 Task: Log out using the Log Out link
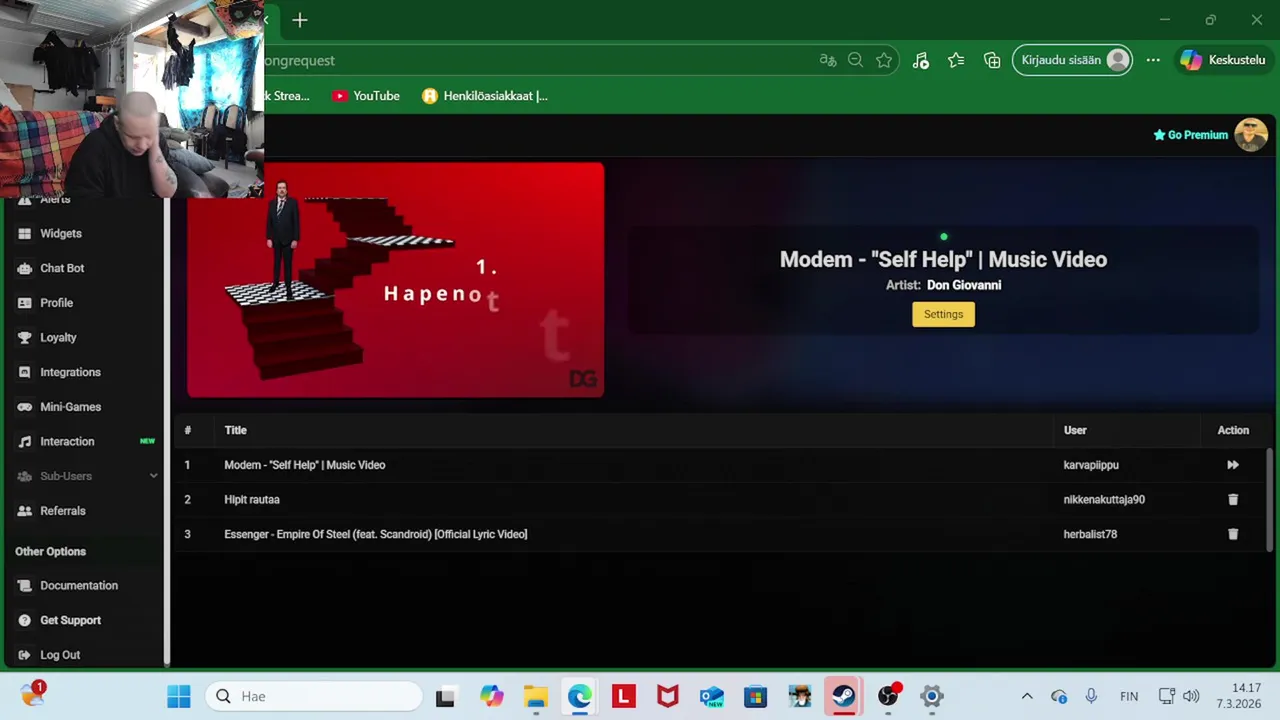tap(60, 655)
